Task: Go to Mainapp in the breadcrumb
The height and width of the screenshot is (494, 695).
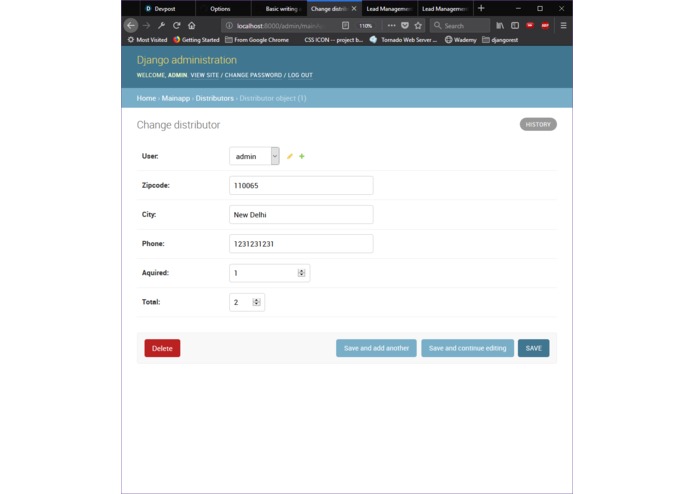Action: (x=176, y=98)
